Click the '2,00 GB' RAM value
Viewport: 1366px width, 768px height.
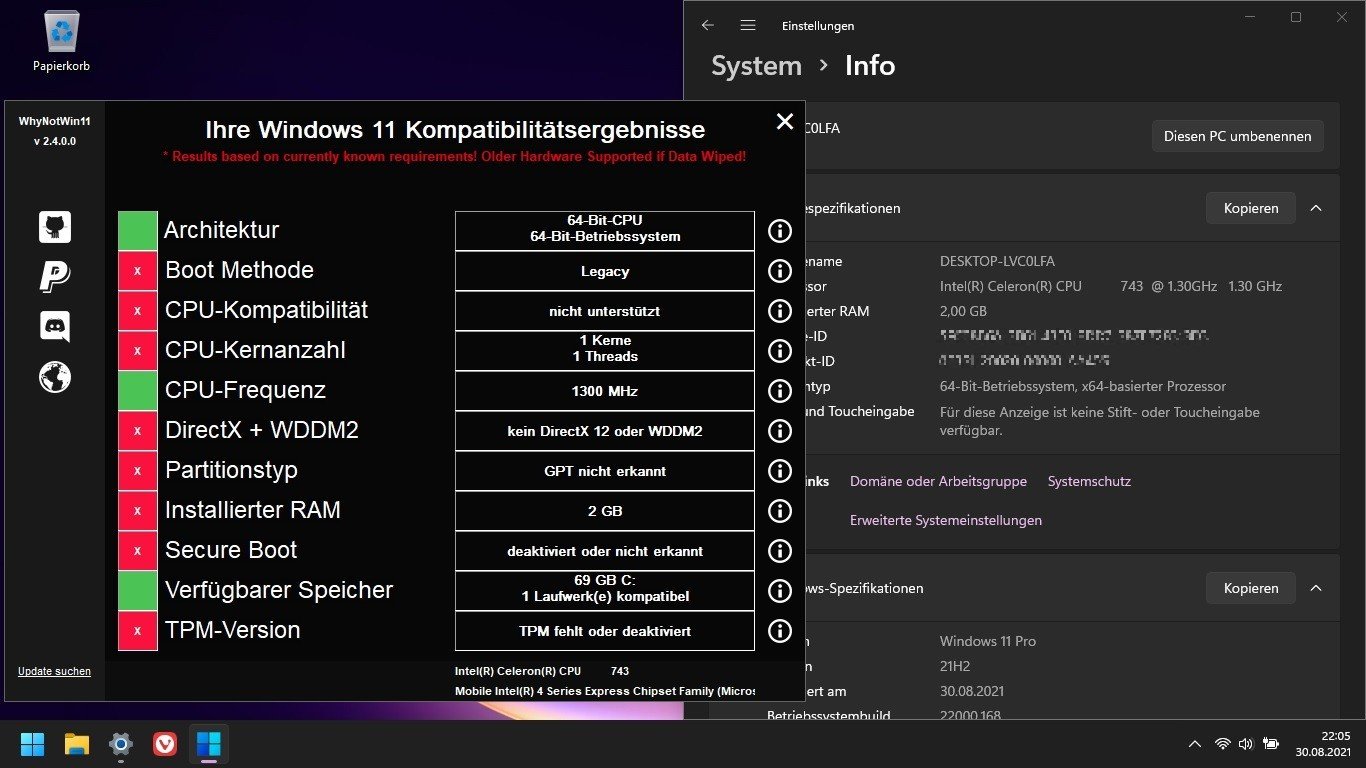963,311
